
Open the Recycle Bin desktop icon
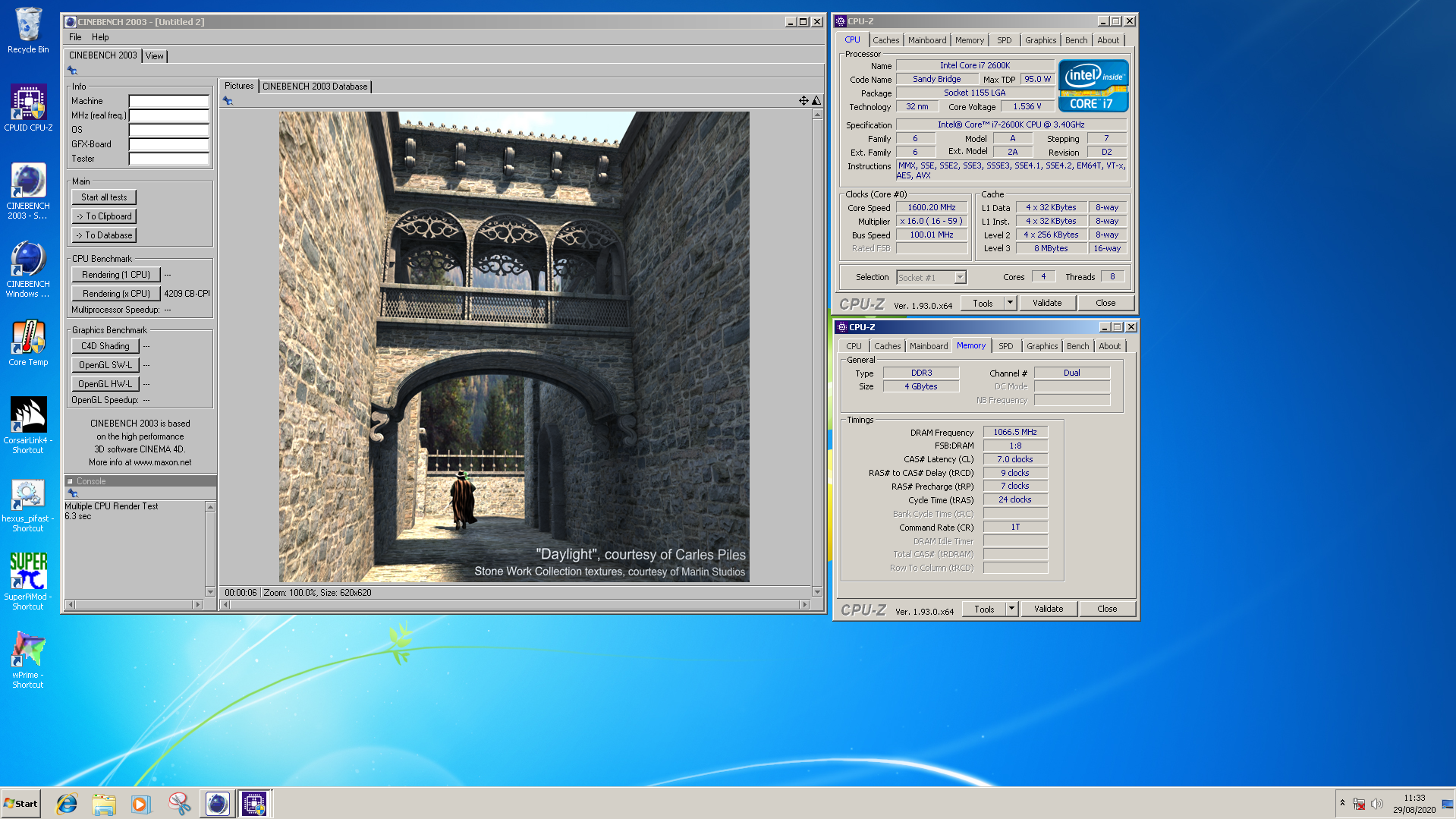(28, 31)
